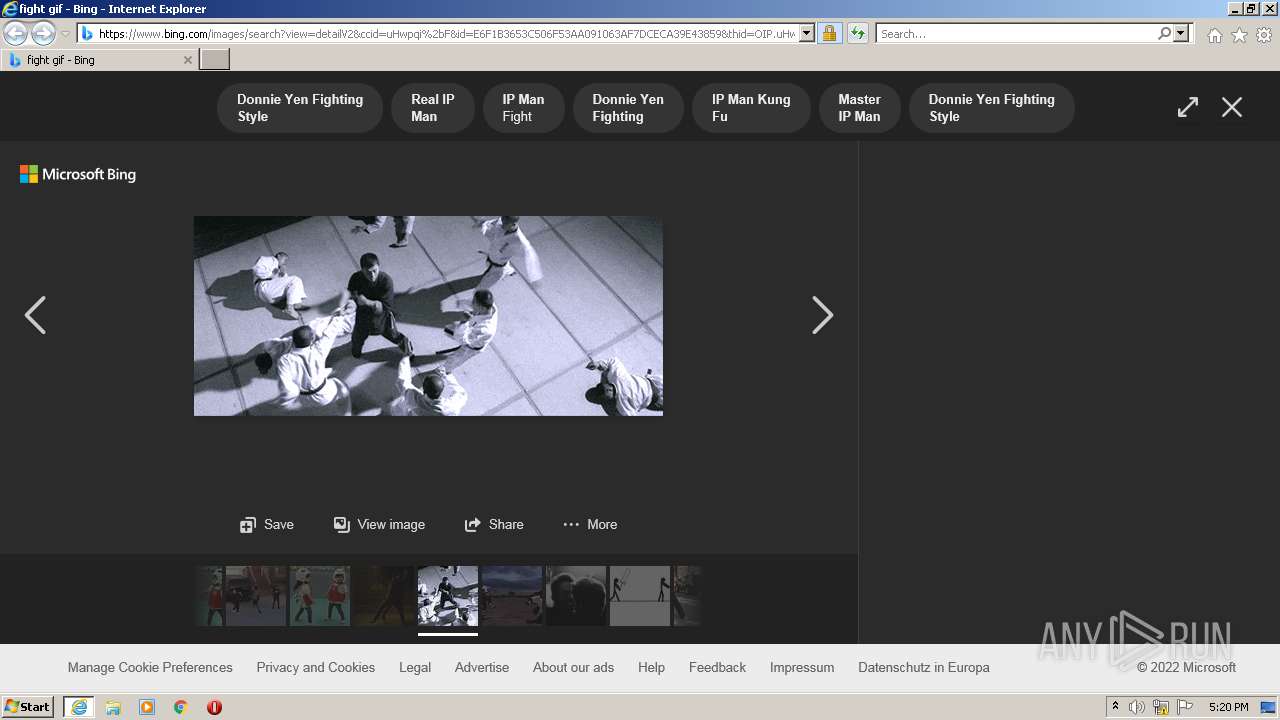Open Favorites star icon
Viewport: 1280px width, 720px height.
(1239, 35)
